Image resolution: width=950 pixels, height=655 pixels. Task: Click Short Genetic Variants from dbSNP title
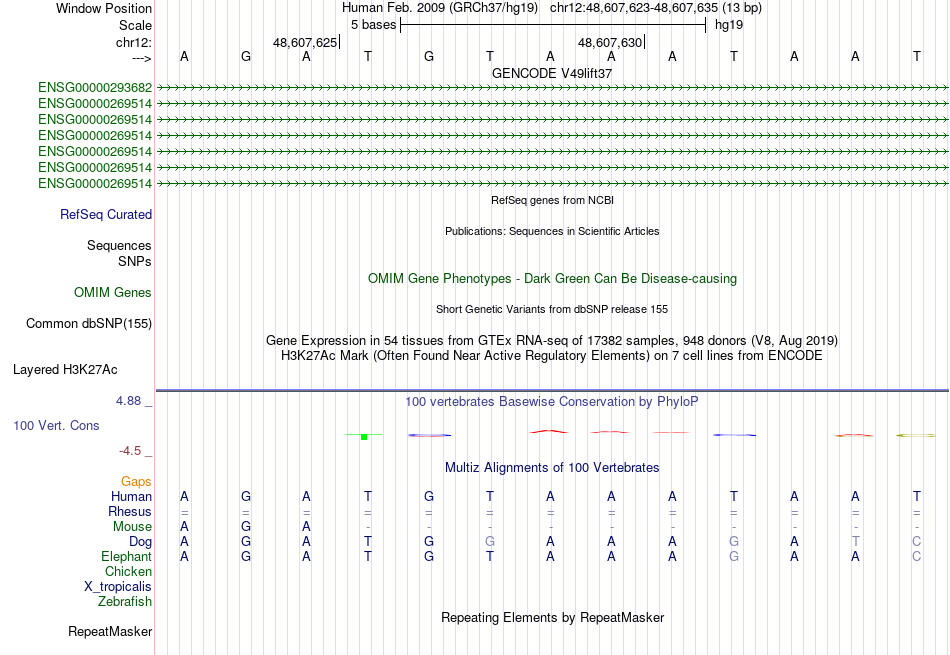tap(552, 309)
